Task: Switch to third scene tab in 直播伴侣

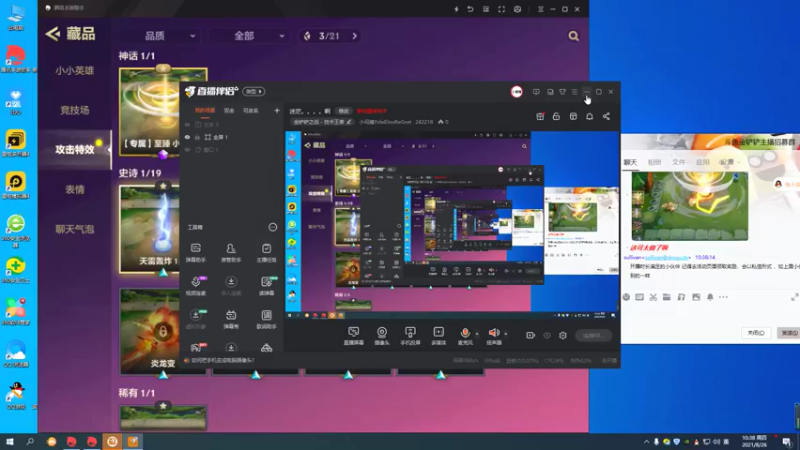Action: pyautogui.click(x=251, y=110)
